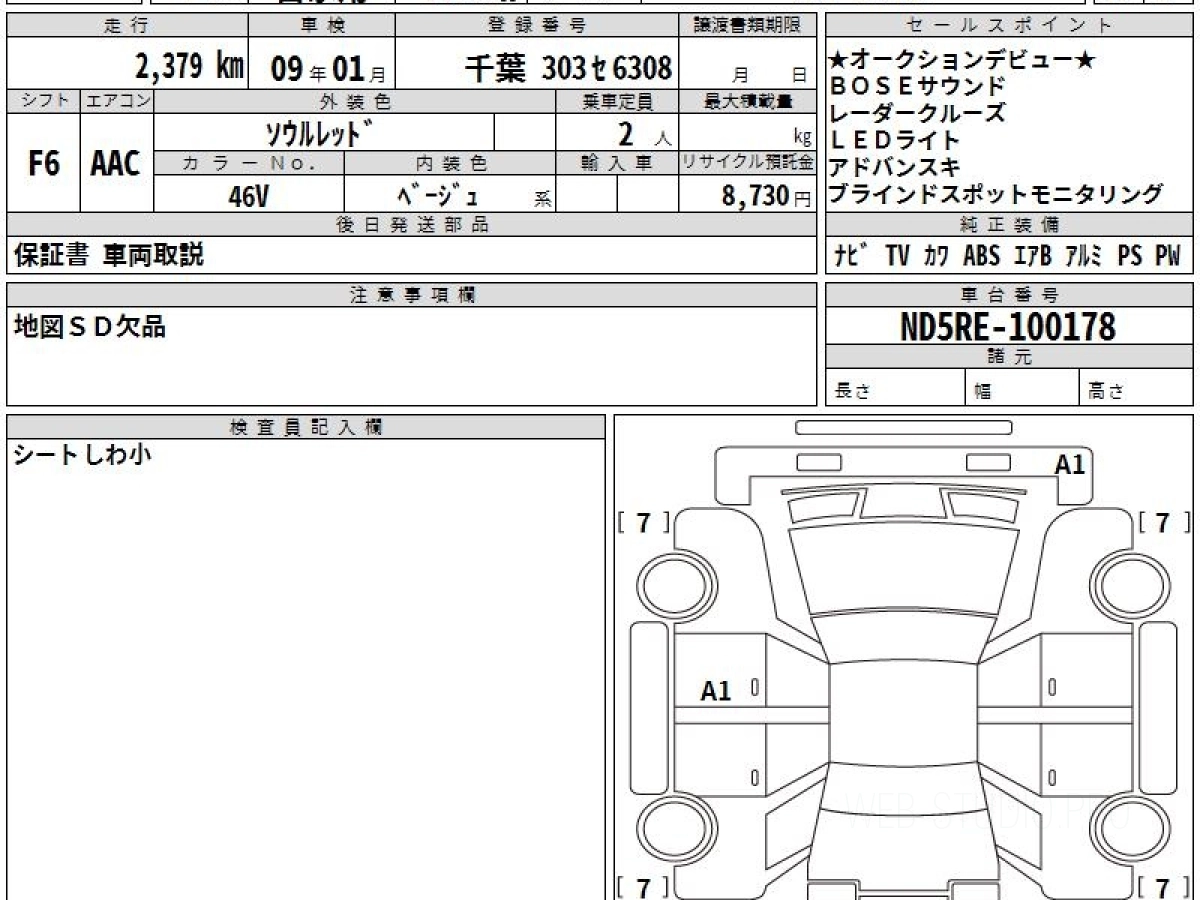This screenshot has width=1200, height=900.
Task: Click the 高さ dimension label
Action: (1106, 391)
